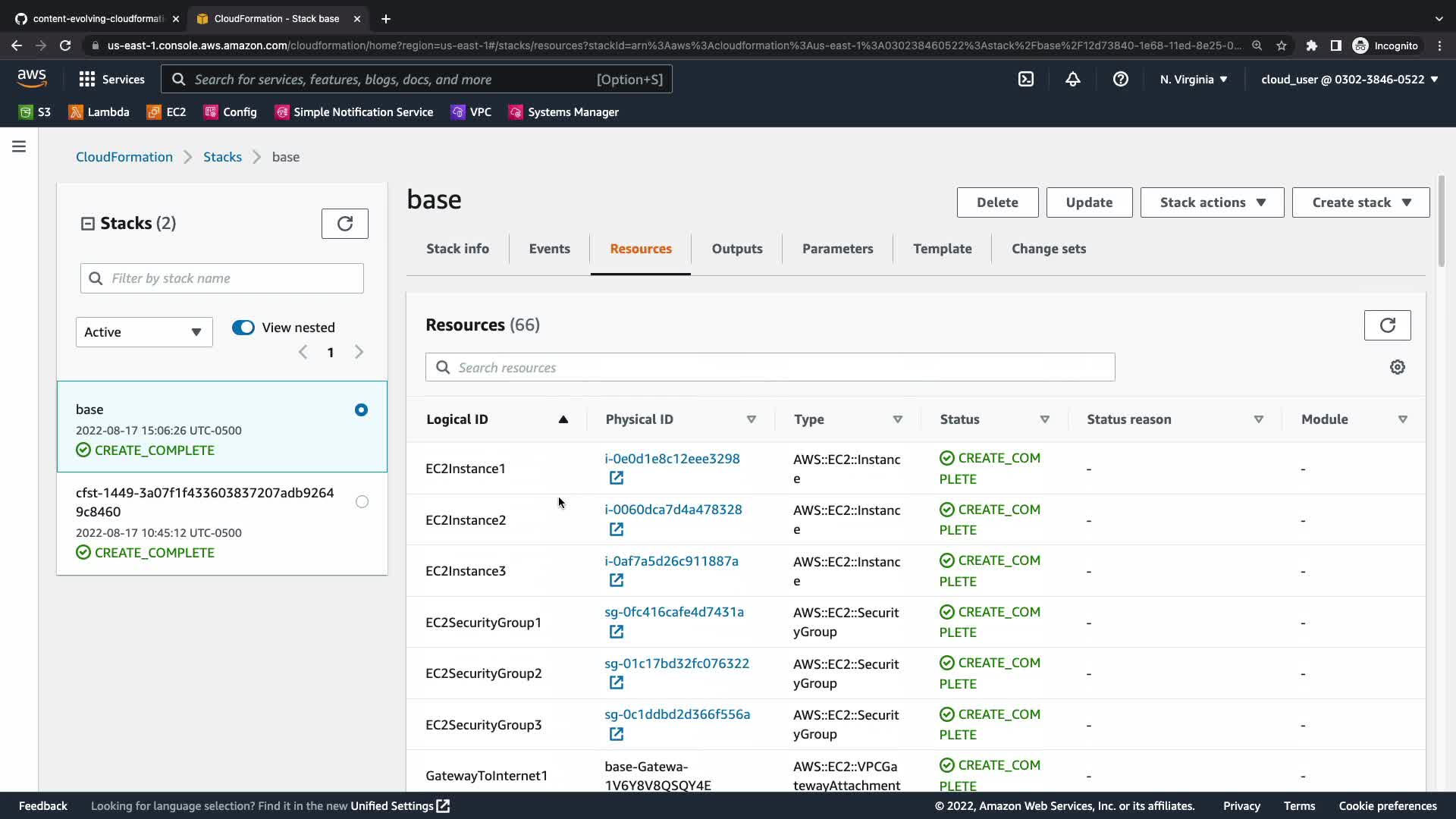Click the notifications bell icon
1456x819 pixels.
pyautogui.click(x=1072, y=79)
